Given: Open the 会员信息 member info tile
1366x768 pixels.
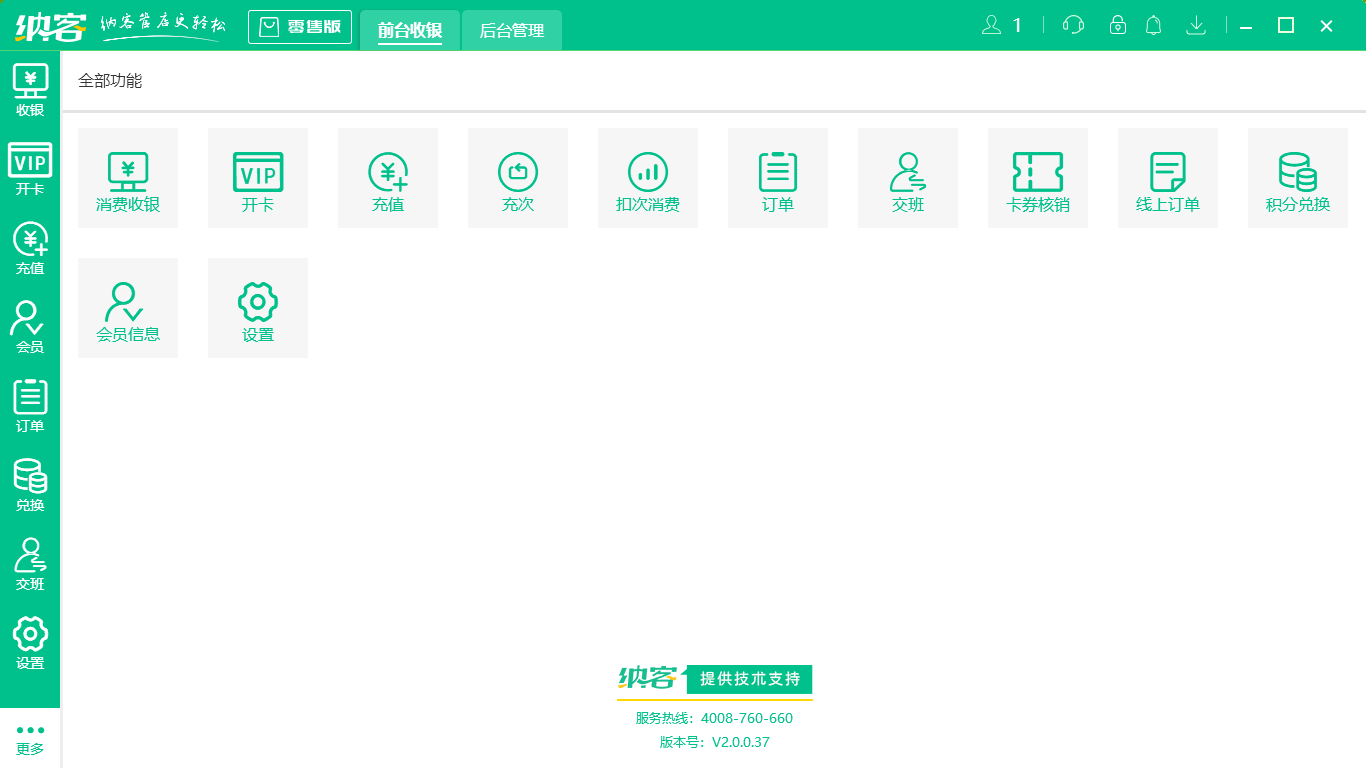Looking at the screenshot, I should point(128,308).
